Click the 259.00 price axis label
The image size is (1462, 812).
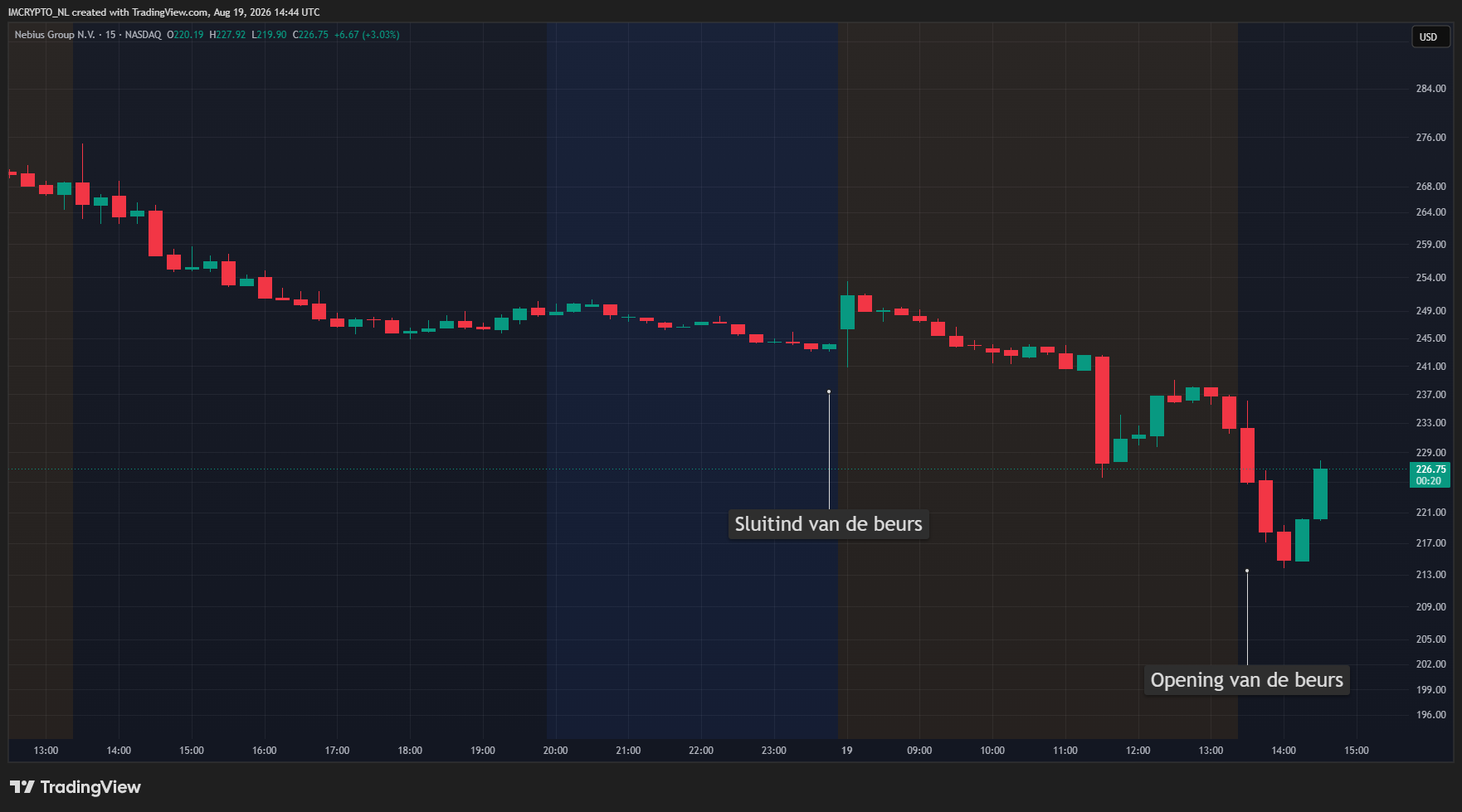click(1430, 245)
